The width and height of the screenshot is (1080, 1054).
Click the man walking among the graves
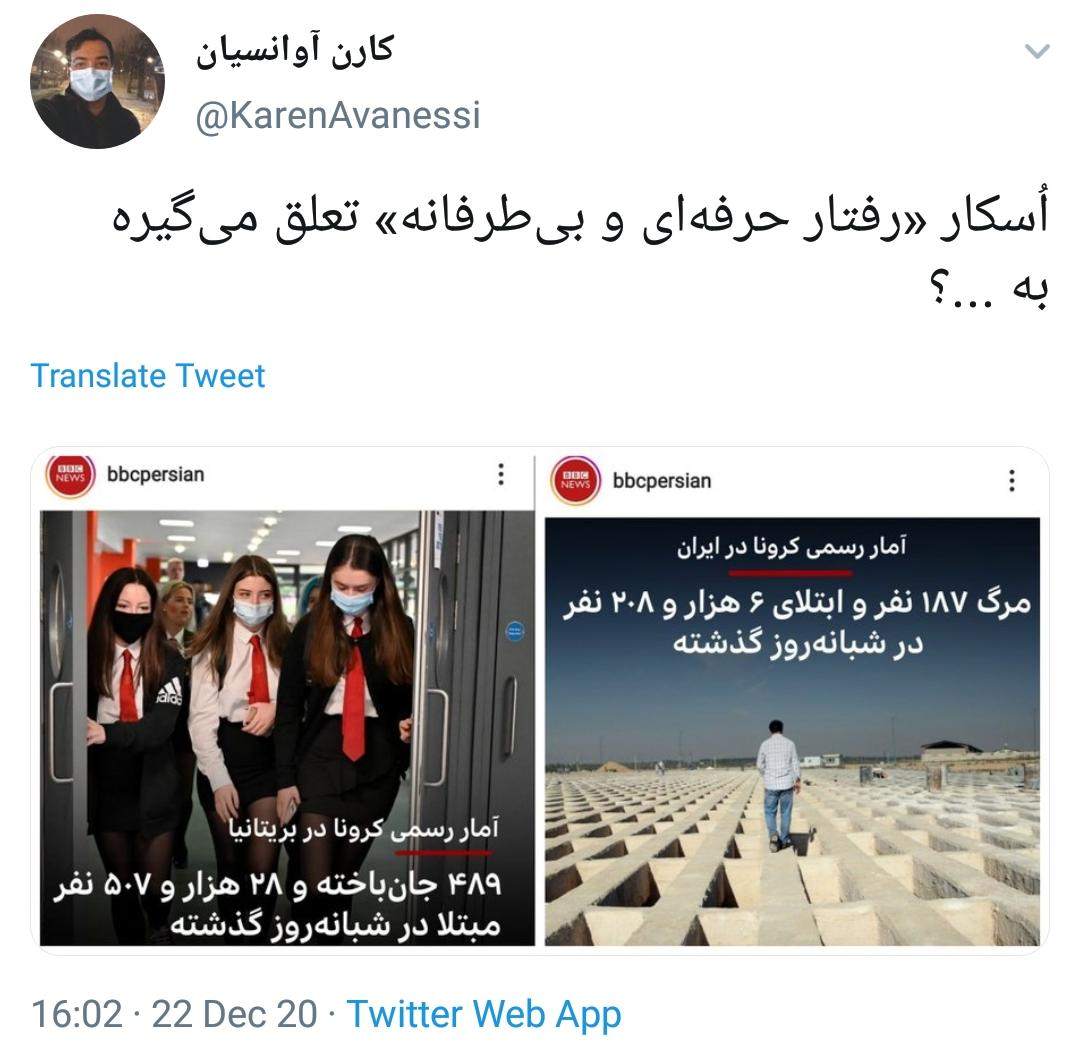pos(778,785)
